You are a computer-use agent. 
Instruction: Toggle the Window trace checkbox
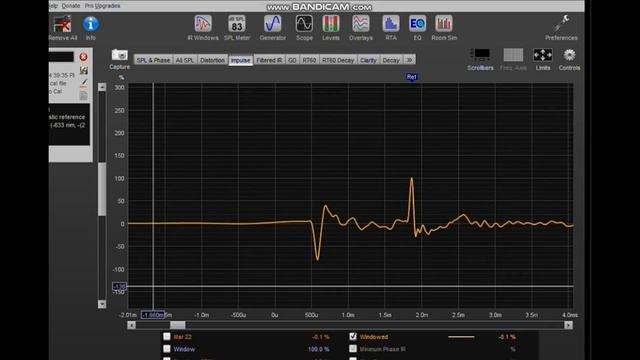167,349
